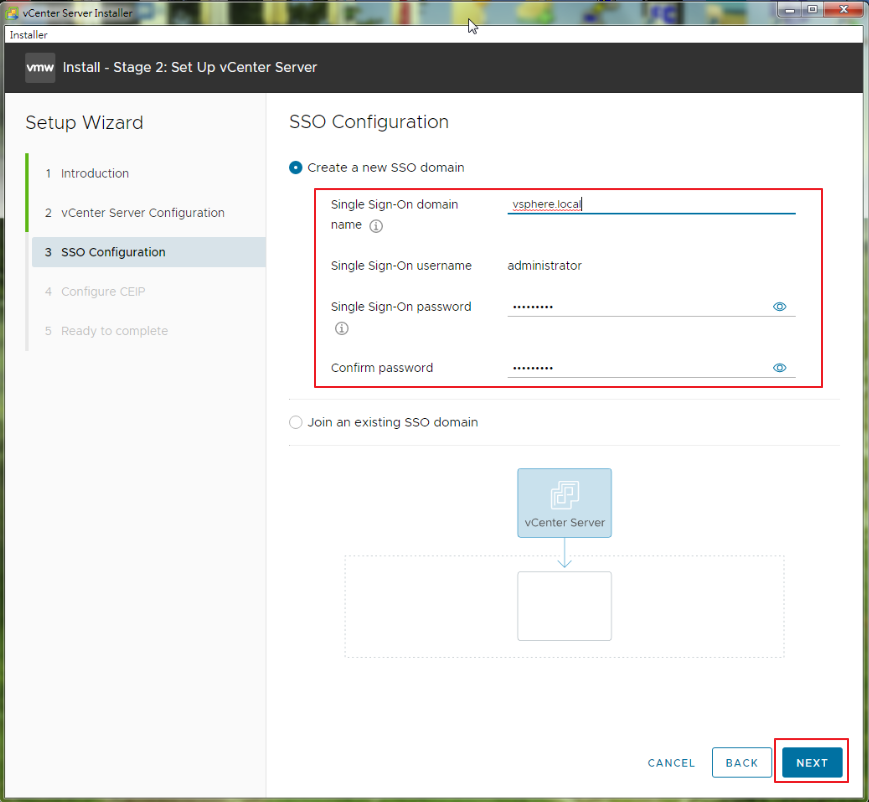Screen dimensions: 869x802
Task: Focus the Single Sign-On domain name field
Action: [651, 205]
